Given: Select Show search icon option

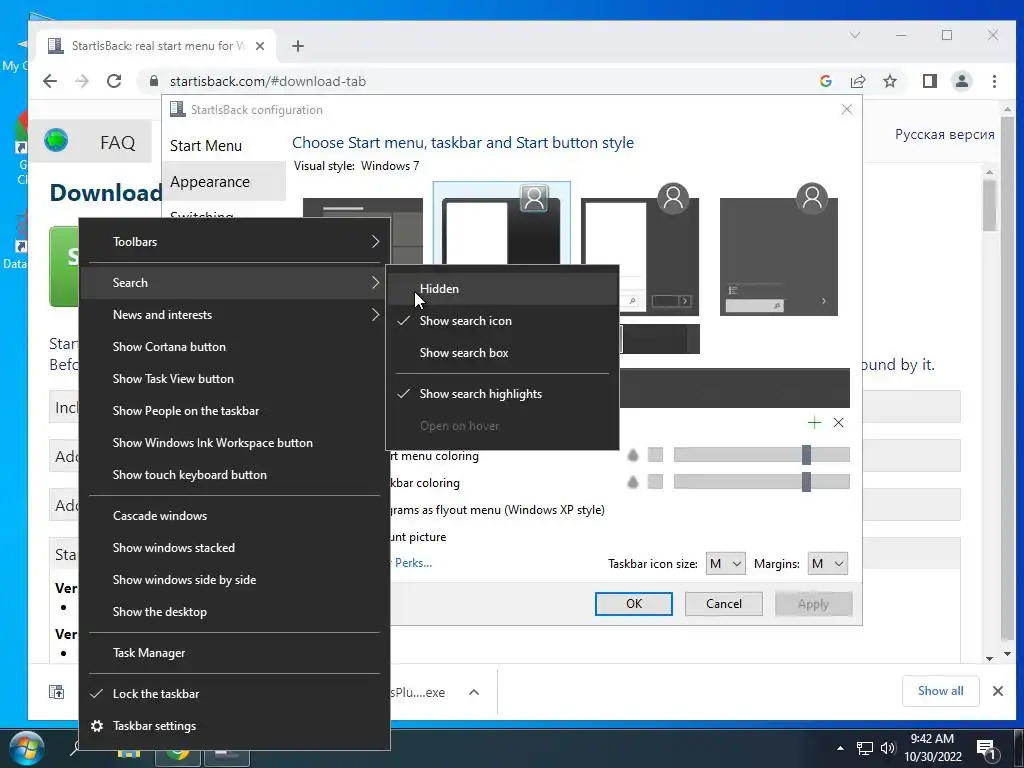Looking at the screenshot, I should [x=502, y=321].
